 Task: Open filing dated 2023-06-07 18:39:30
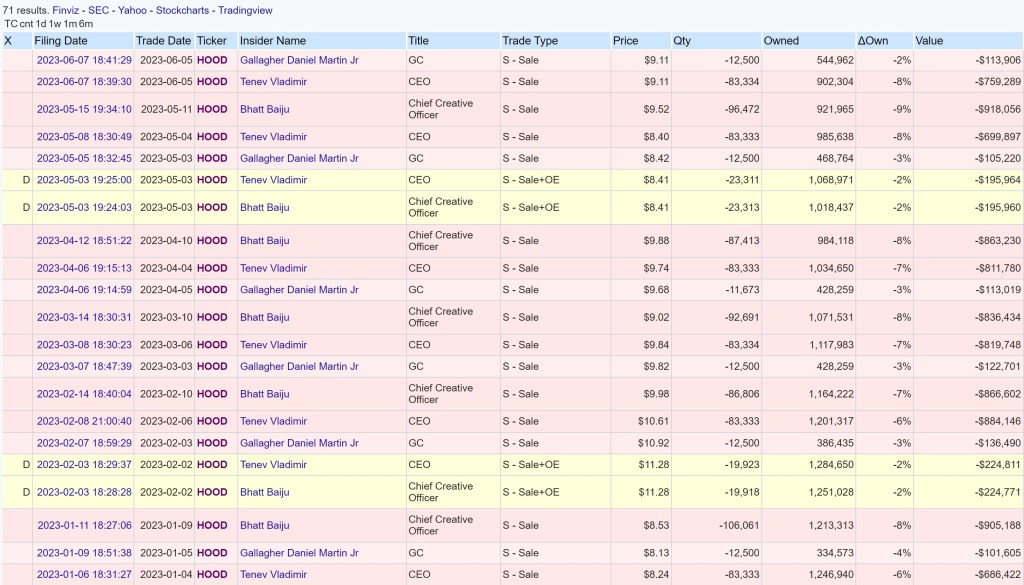[x=84, y=82]
